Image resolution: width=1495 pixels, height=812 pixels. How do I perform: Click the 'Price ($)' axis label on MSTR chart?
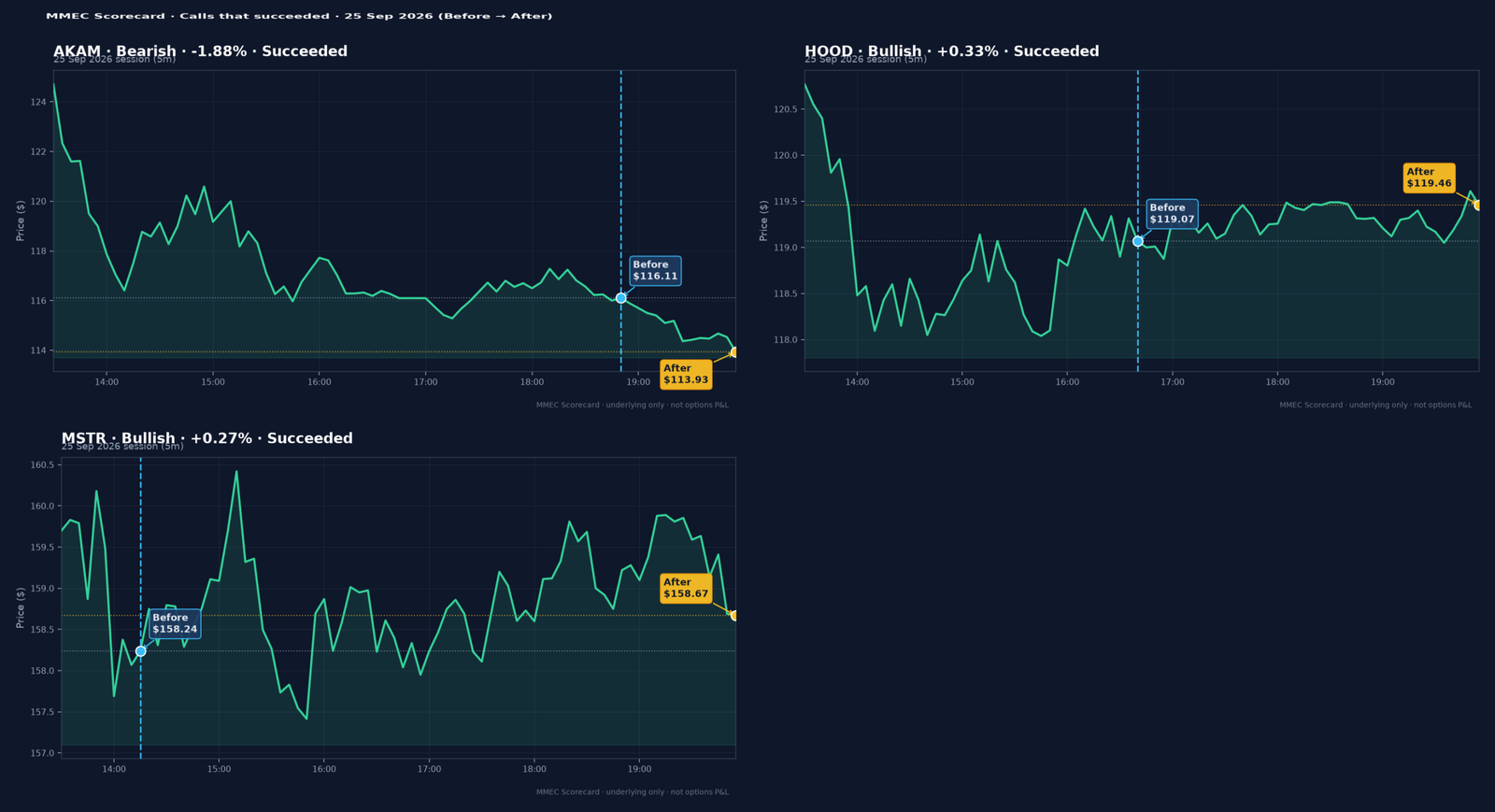(x=21, y=607)
